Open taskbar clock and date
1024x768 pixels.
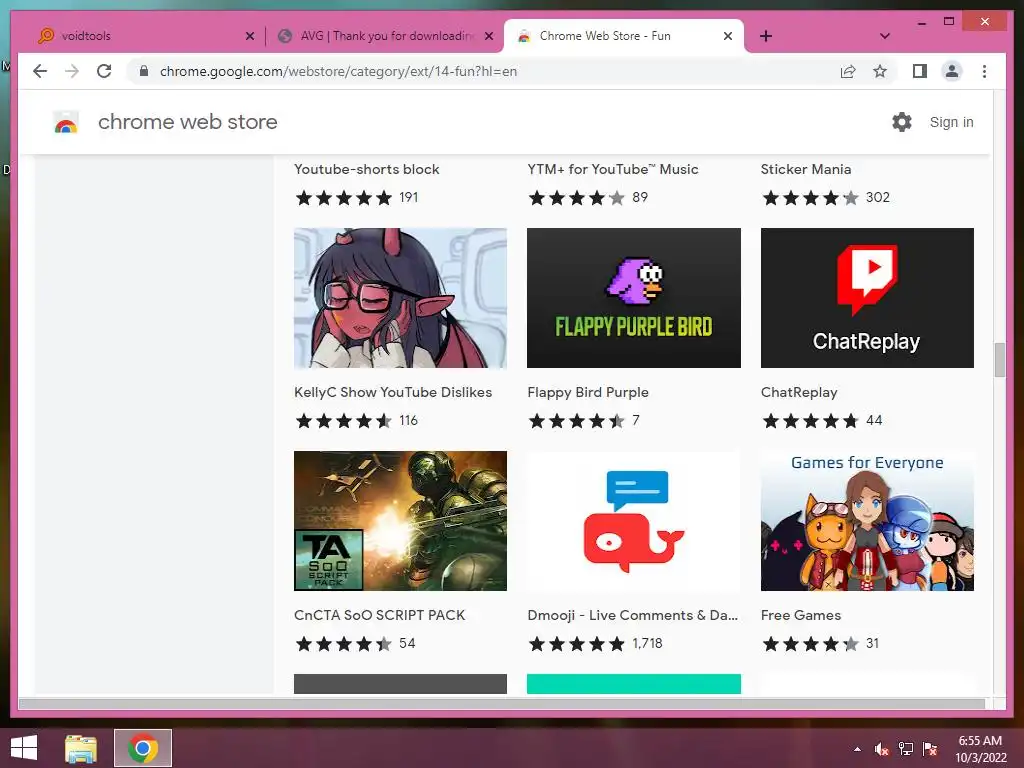[980, 749]
